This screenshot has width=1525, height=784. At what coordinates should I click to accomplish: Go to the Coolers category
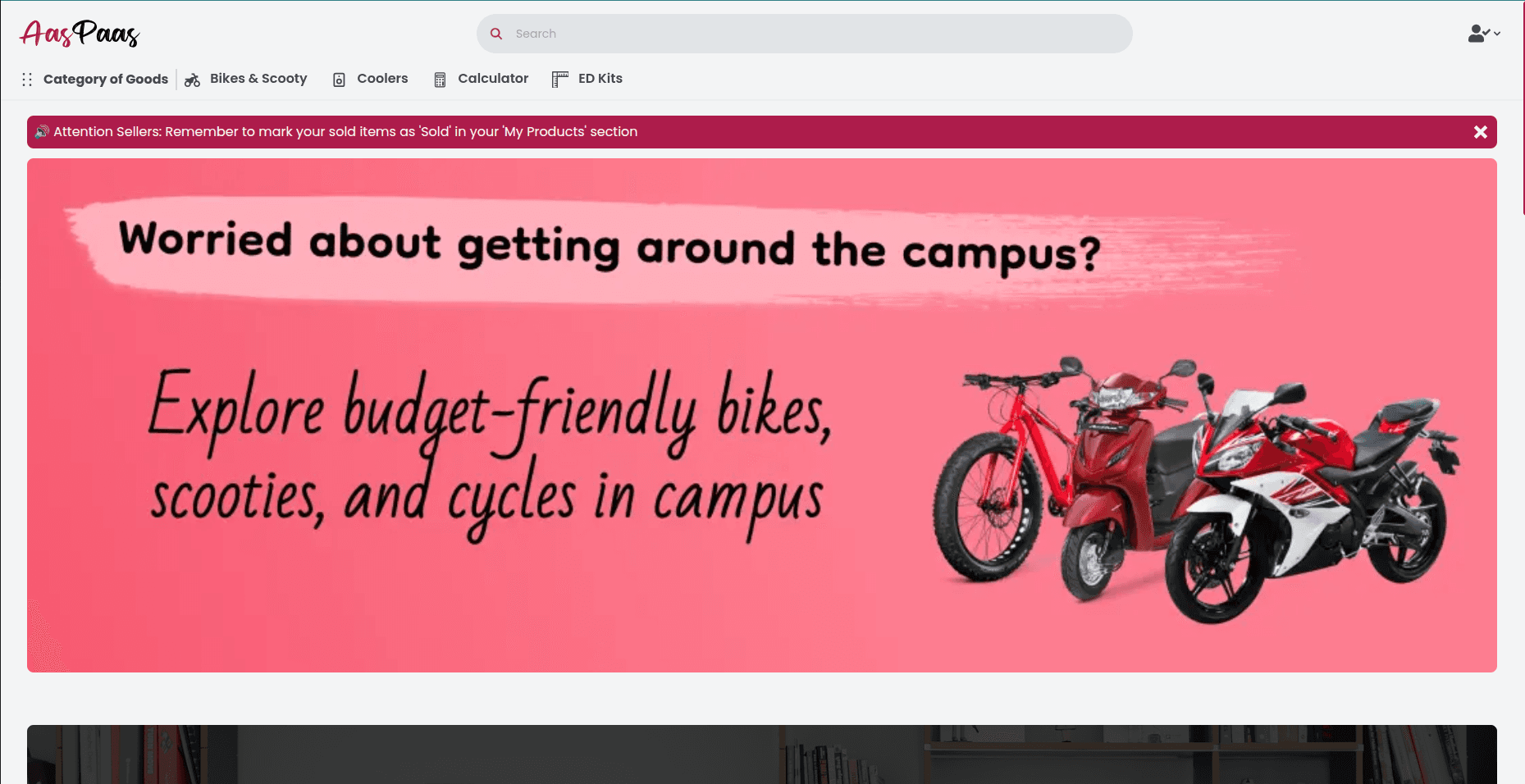382,79
